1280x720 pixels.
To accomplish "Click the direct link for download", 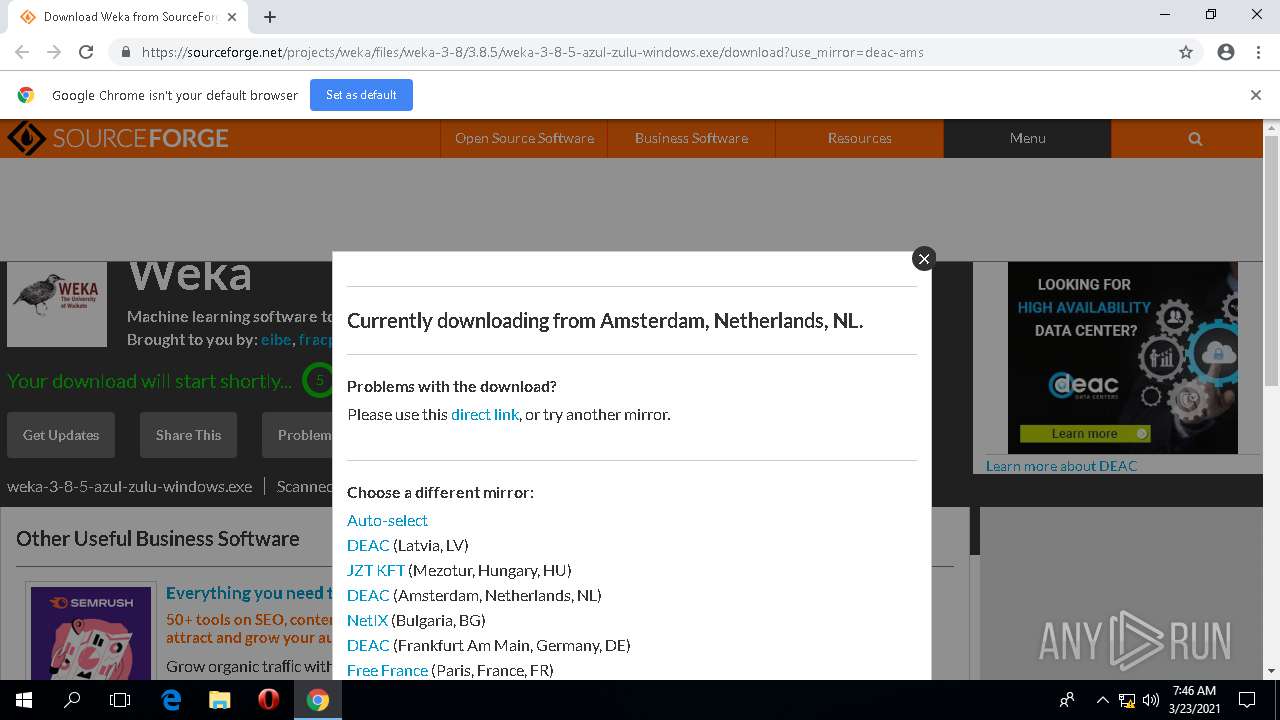I will coord(485,414).
